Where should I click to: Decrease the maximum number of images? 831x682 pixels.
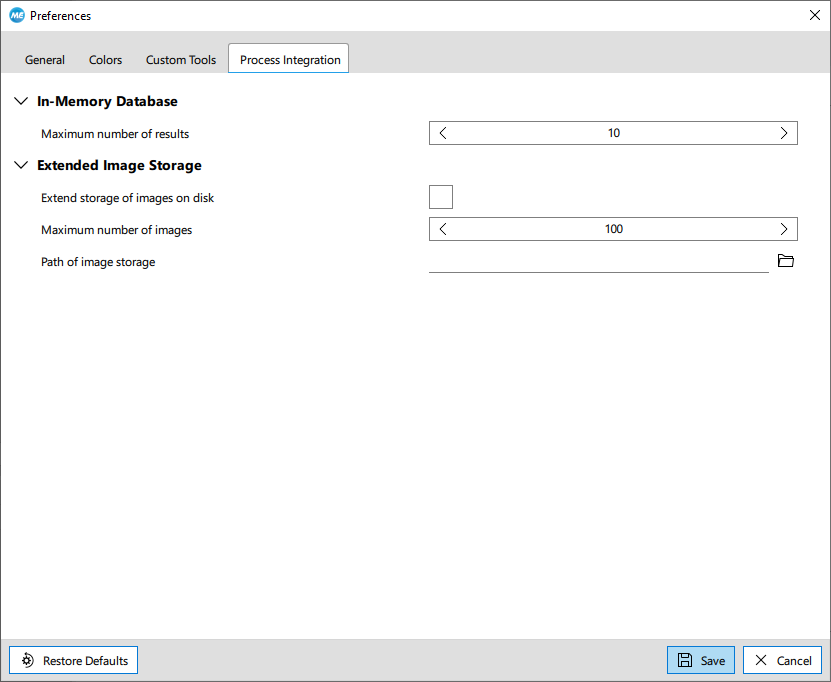tap(443, 229)
